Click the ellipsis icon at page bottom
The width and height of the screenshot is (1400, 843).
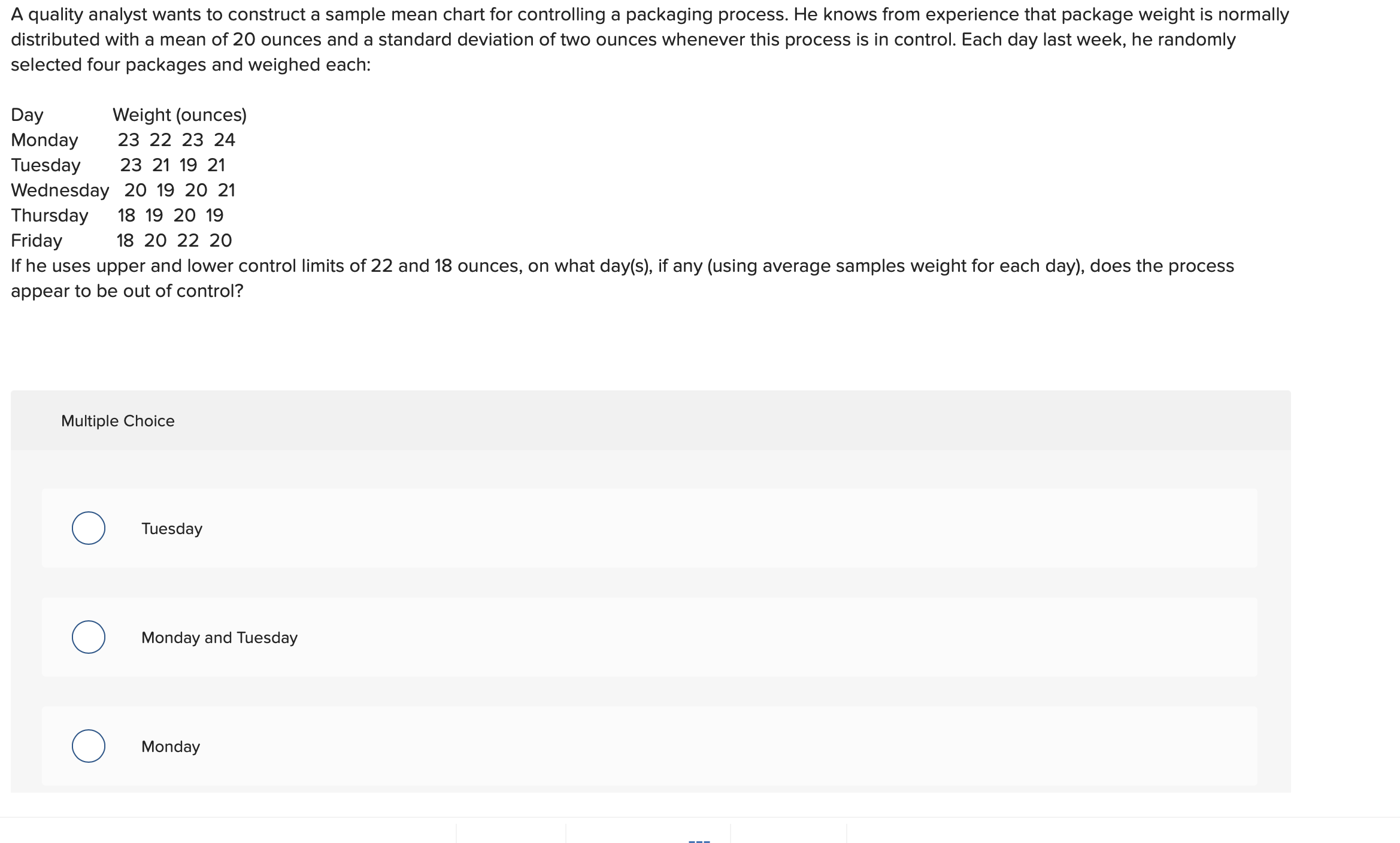(x=698, y=839)
